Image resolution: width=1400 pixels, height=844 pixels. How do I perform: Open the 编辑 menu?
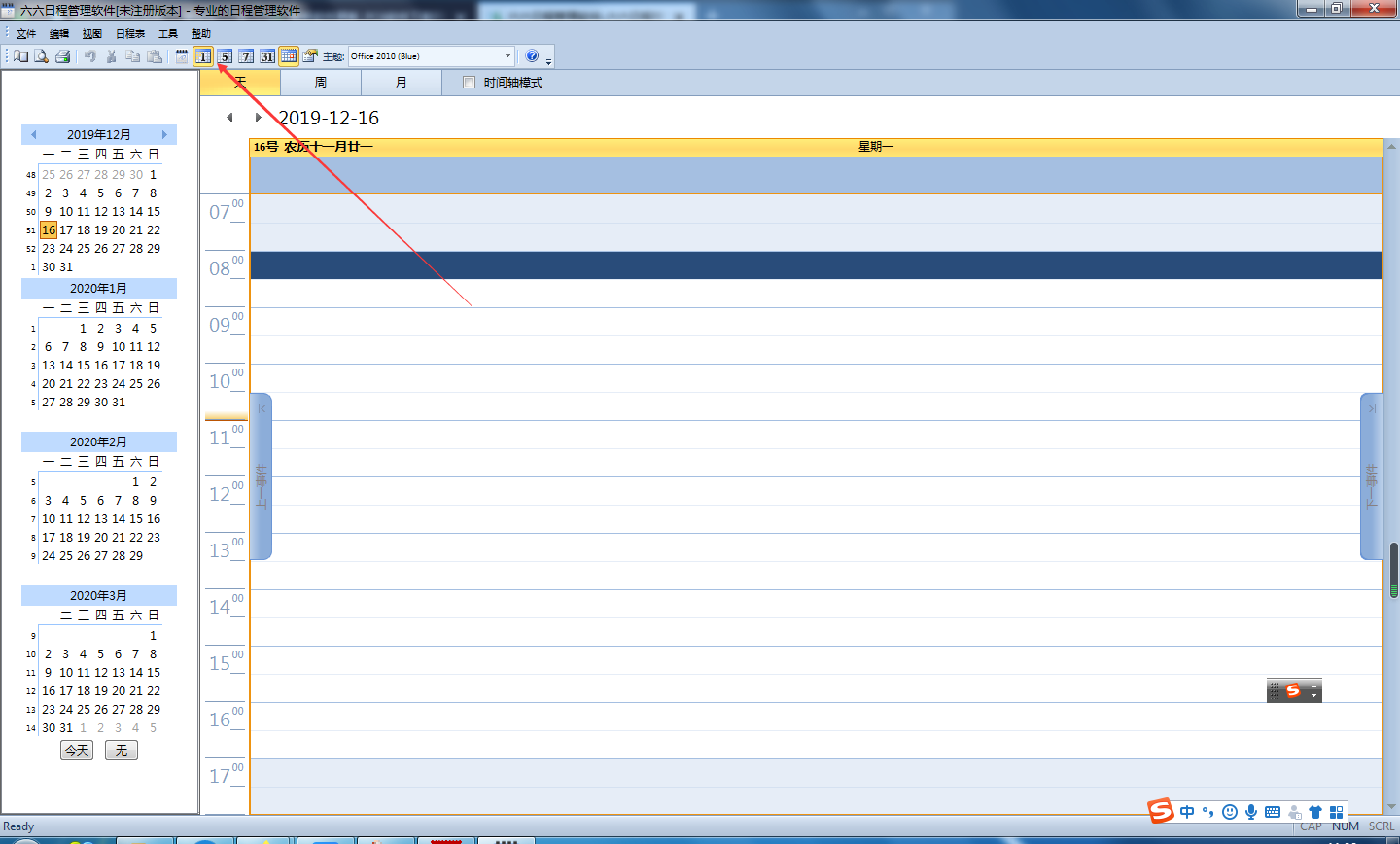coord(59,34)
